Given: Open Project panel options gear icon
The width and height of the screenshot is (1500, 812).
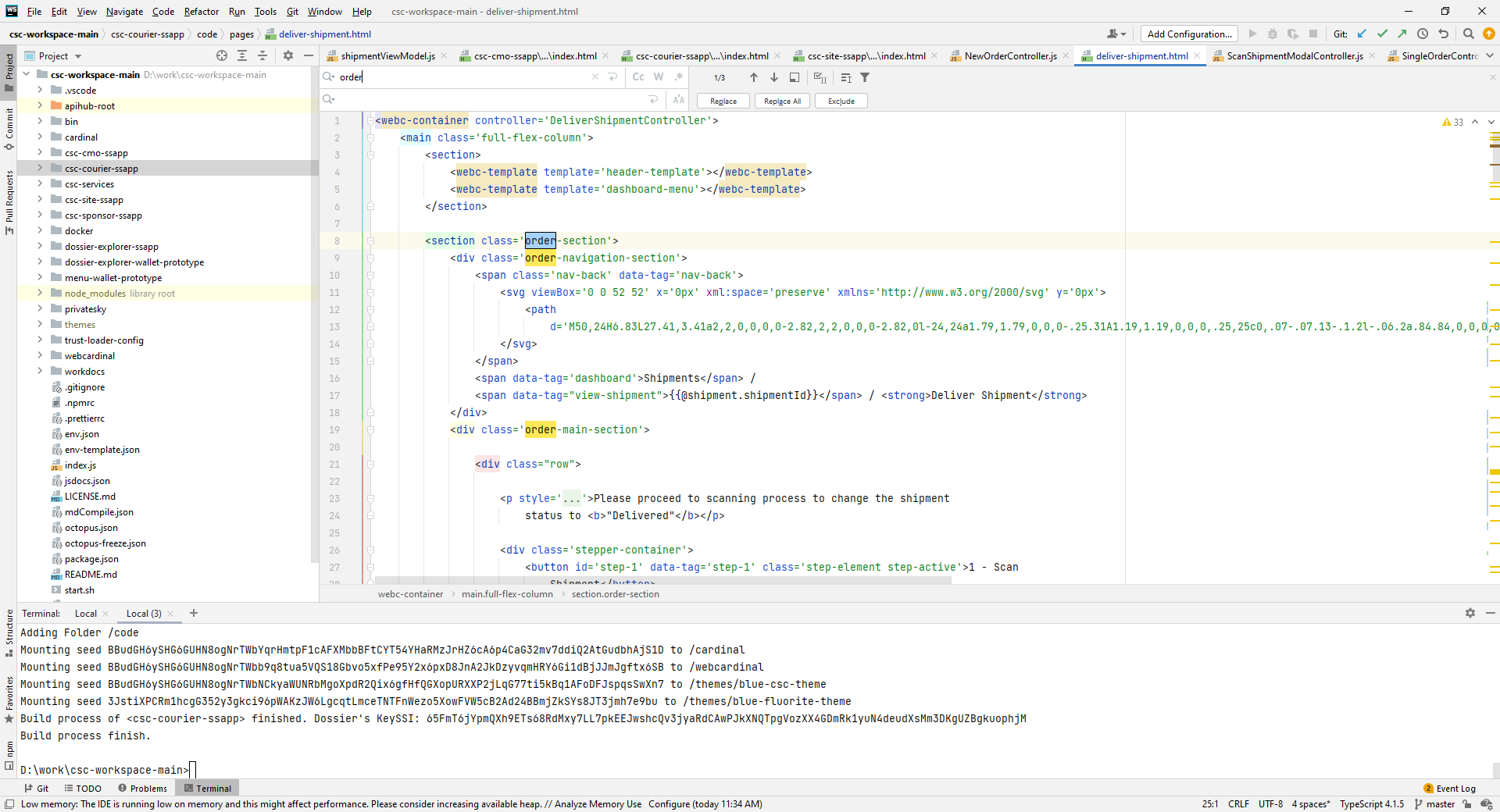Looking at the screenshot, I should 288,55.
